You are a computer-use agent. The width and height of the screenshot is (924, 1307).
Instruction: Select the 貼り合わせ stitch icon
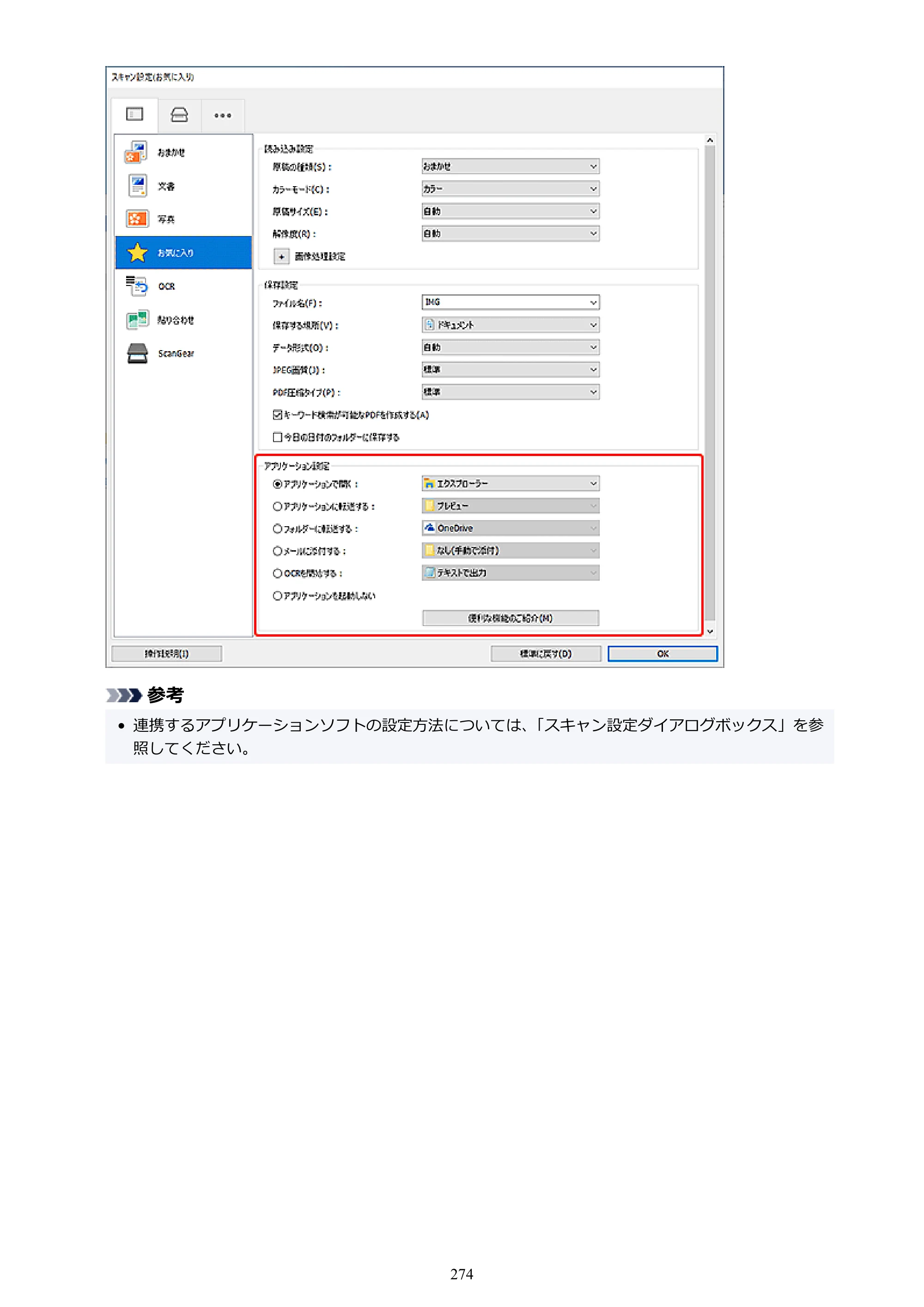[x=137, y=319]
